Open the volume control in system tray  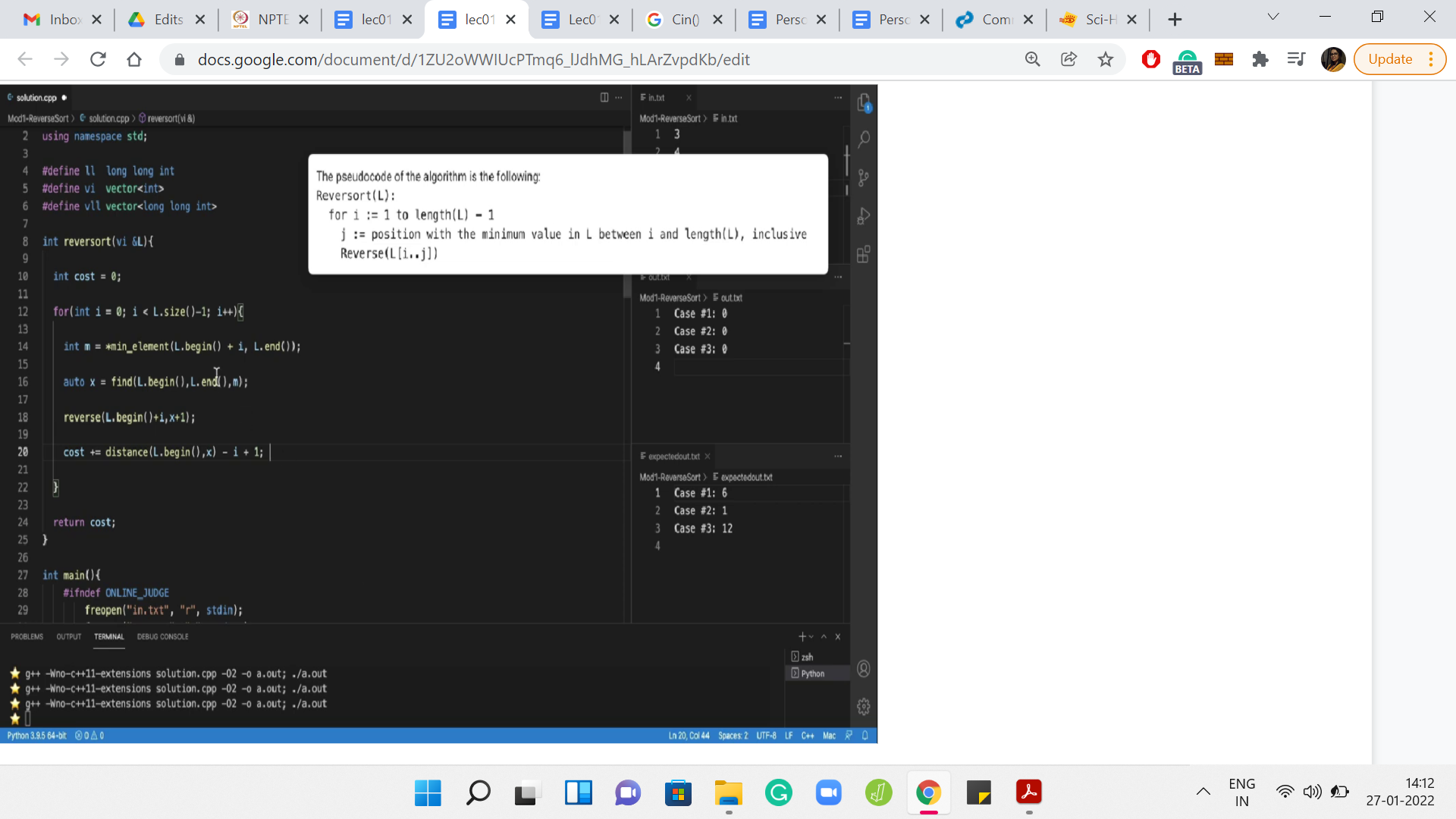(1312, 792)
